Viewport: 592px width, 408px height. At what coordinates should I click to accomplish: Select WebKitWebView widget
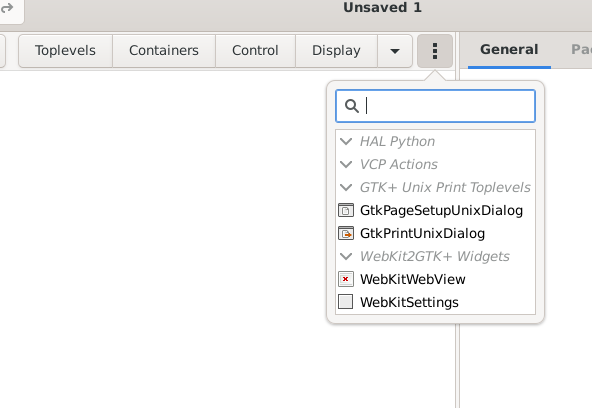435,280
